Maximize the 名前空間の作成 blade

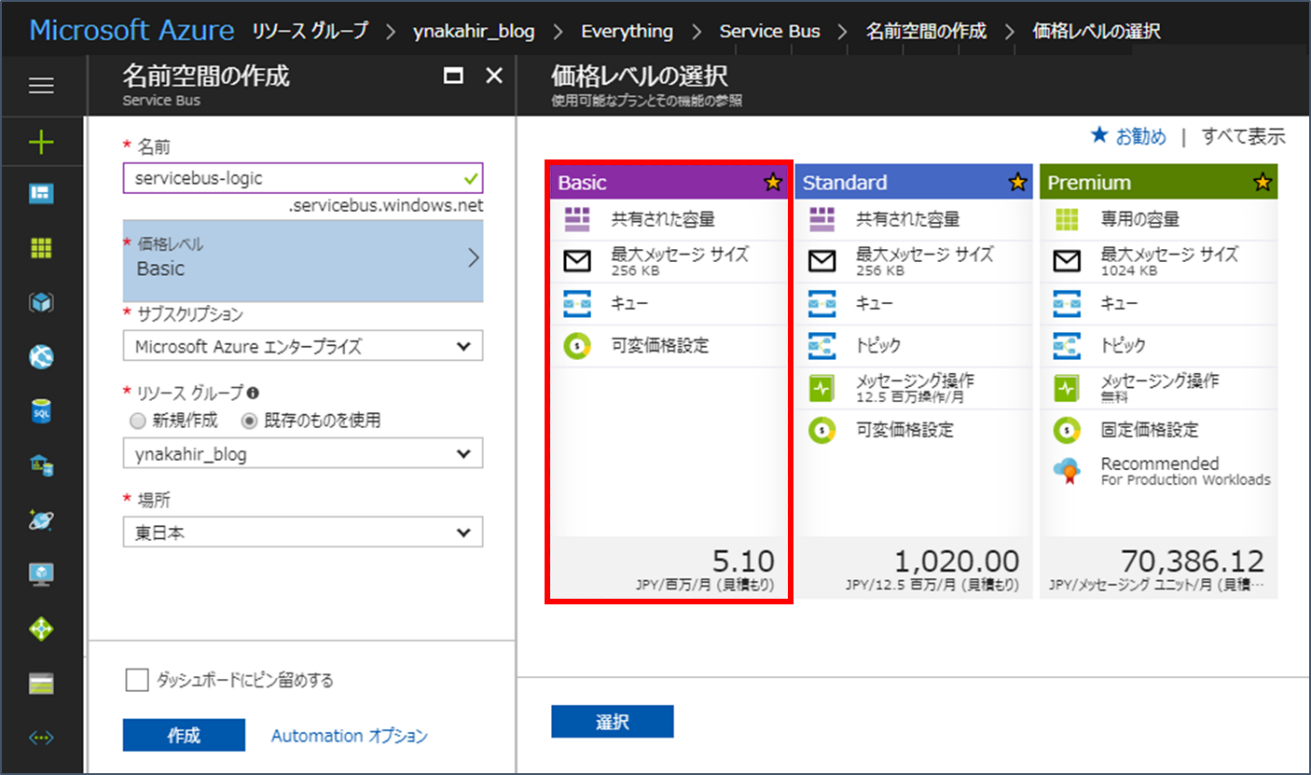[453, 76]
